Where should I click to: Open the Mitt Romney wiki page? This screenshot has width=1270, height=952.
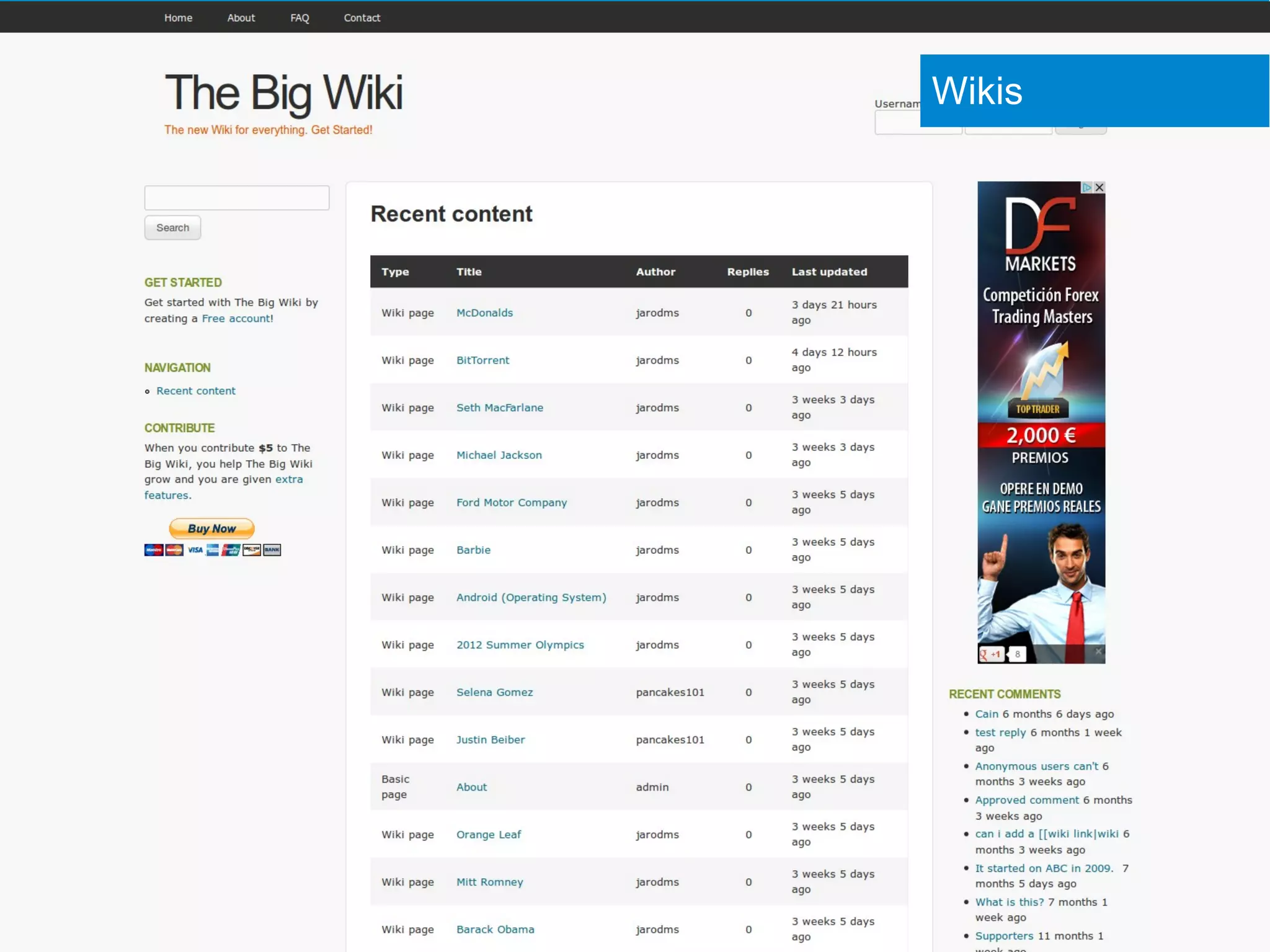[489, 882]
